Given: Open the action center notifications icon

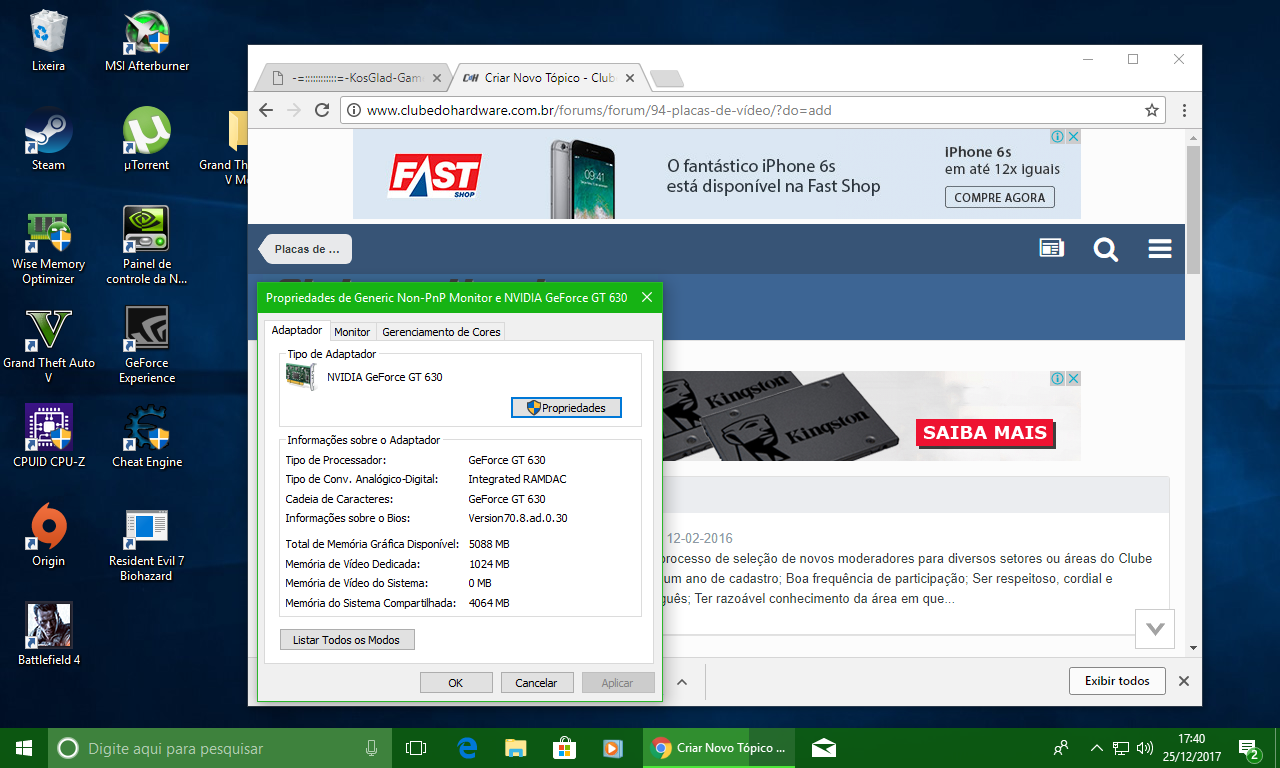Looking at the screenshot, I should (1248, 748).
